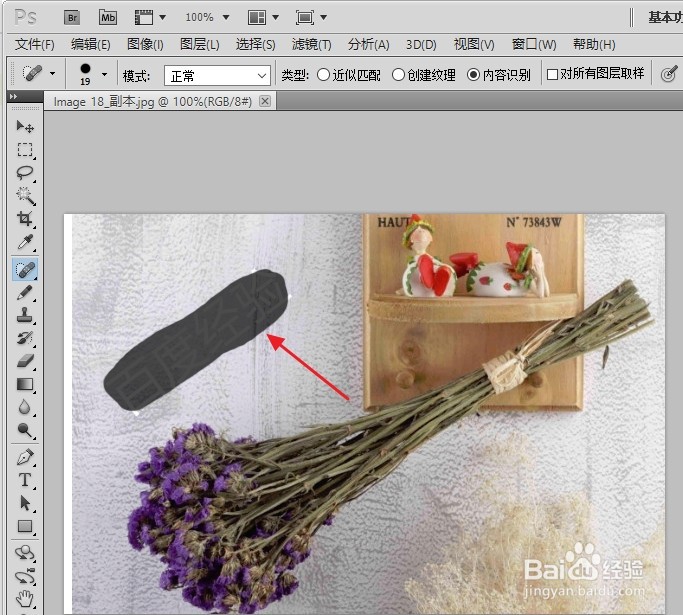Image resolution: width=683 pixels, height=615 pixels.
Task: Select the Eraser tool
Action: pyautogui.click(x=25, y=361)
